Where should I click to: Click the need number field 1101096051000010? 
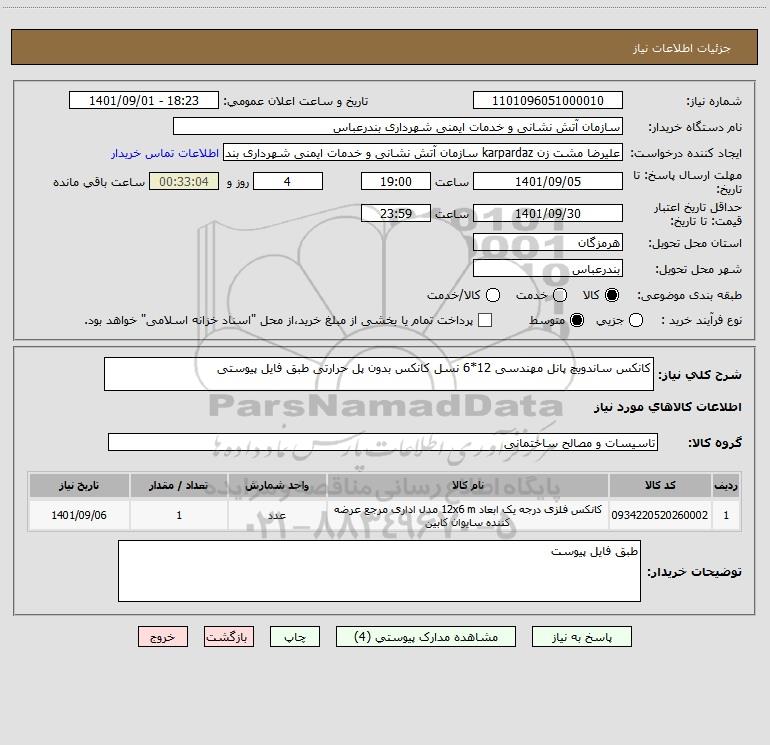(x=548, y=101)
